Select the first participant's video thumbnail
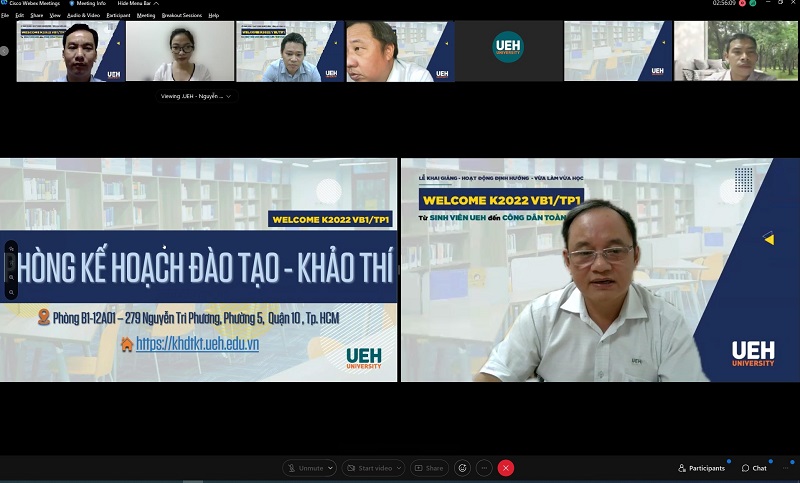800x483 pixels. coord(71,51)
